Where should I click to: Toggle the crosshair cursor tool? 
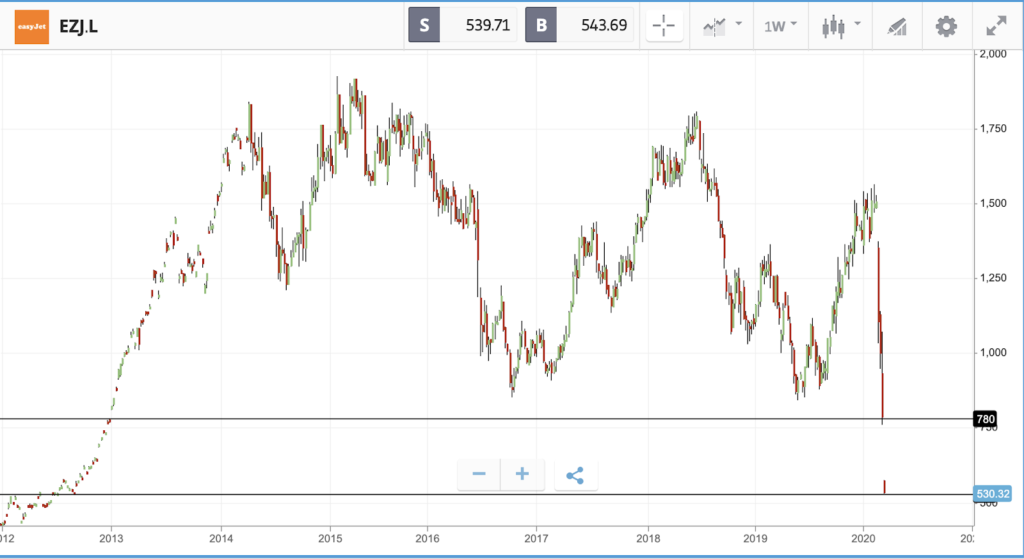tap(665, 26)
